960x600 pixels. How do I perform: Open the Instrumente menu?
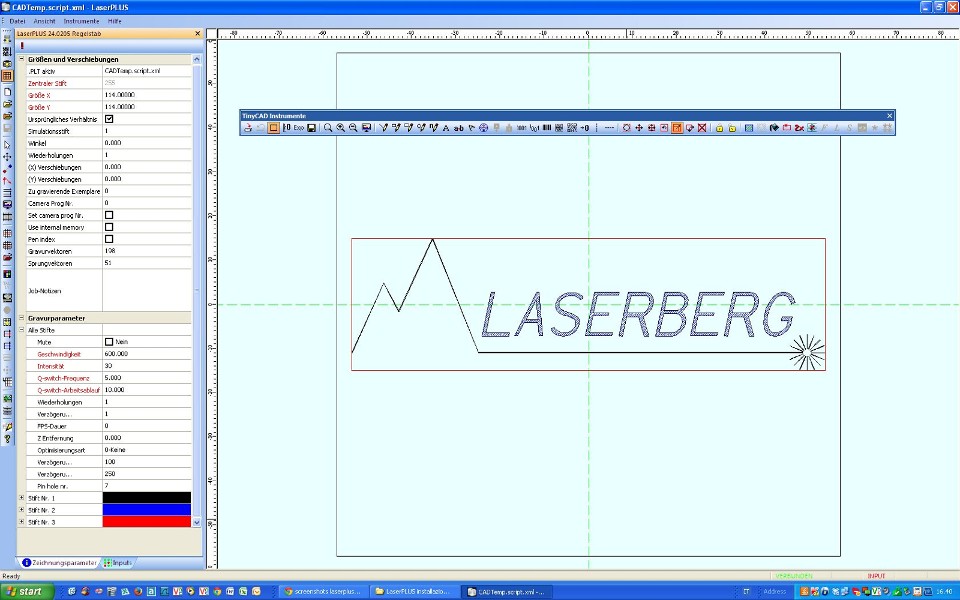pos(81,21)
